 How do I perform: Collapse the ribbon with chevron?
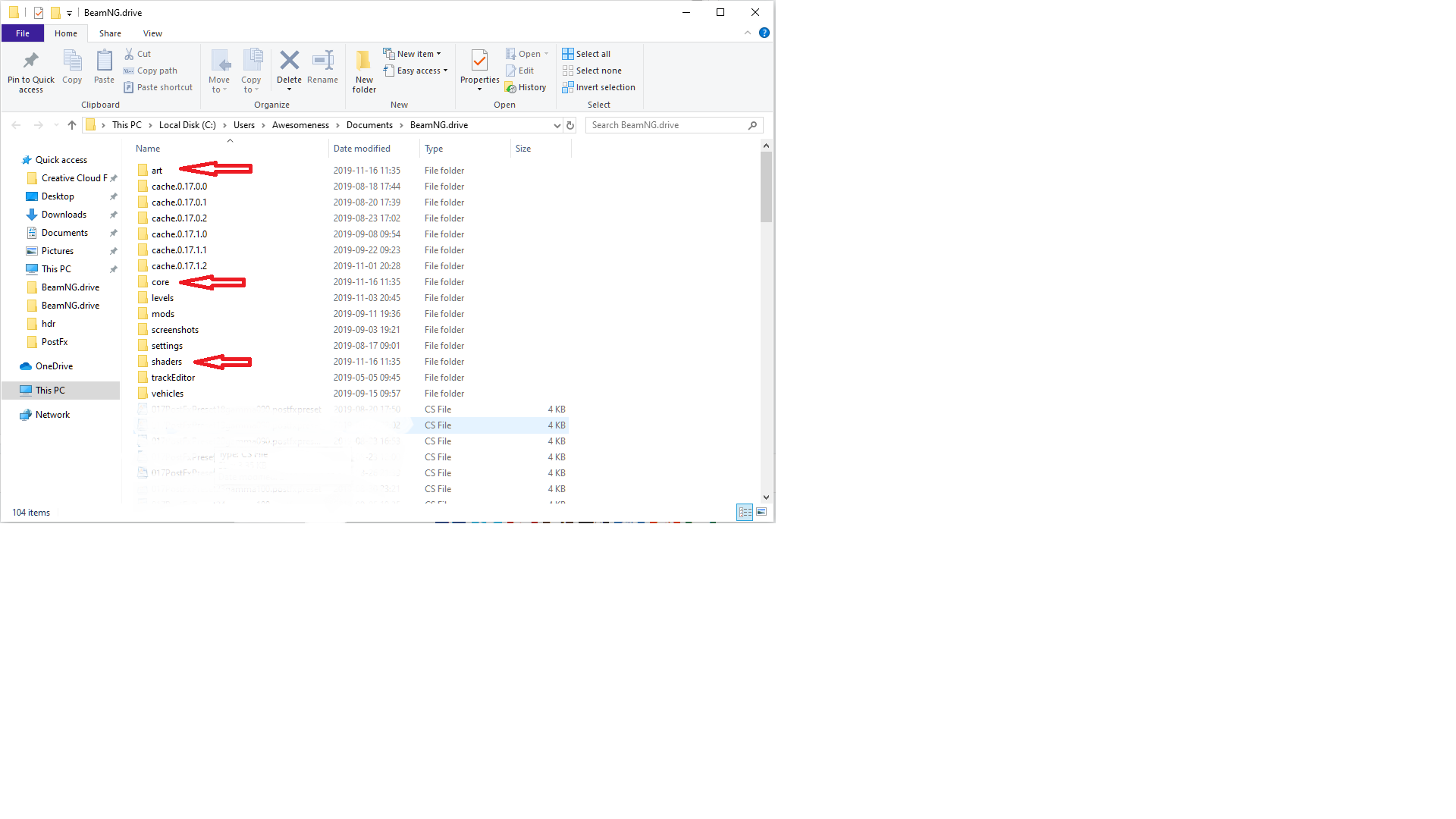748,33
